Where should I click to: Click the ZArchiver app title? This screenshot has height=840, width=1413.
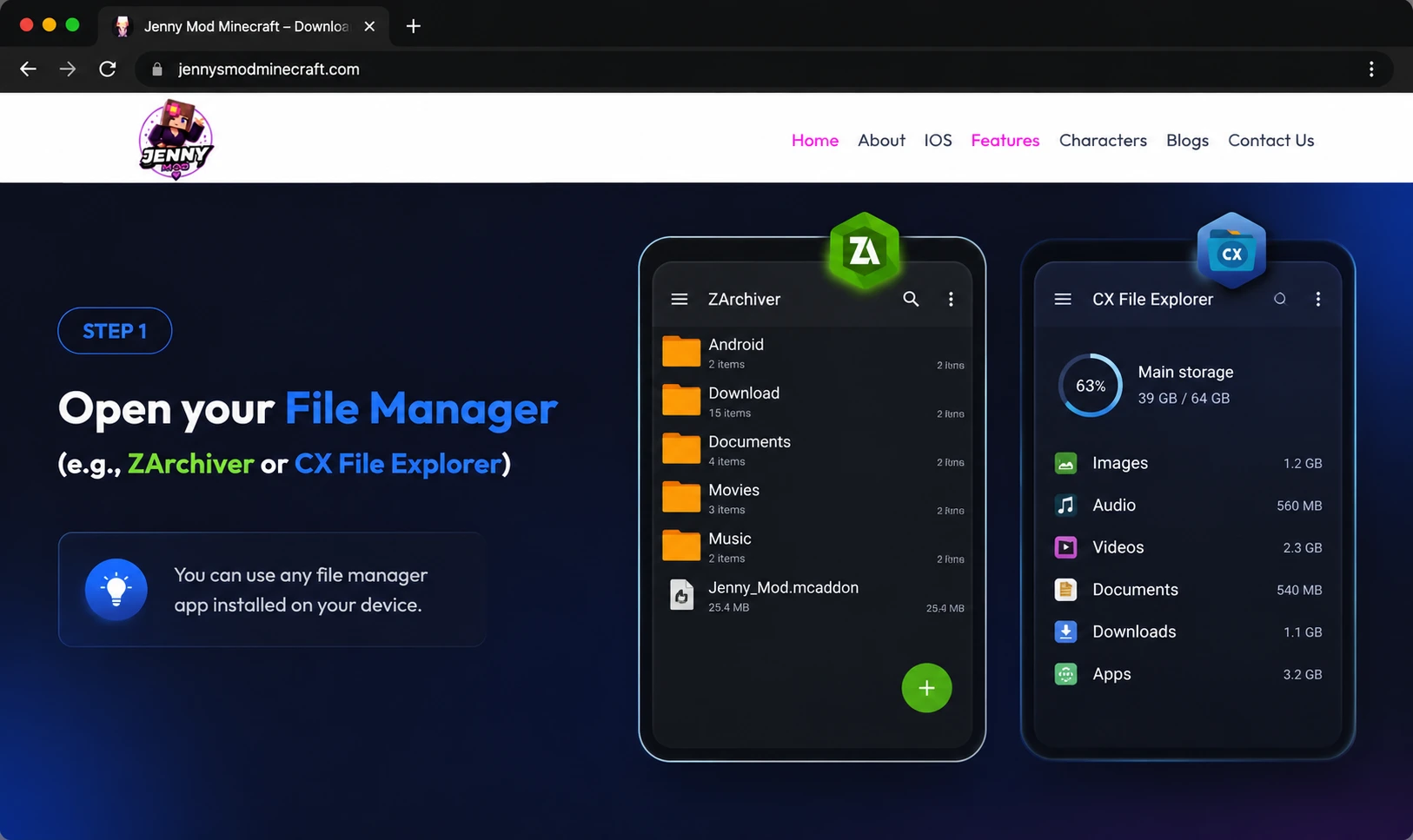[x=744, y=299]
